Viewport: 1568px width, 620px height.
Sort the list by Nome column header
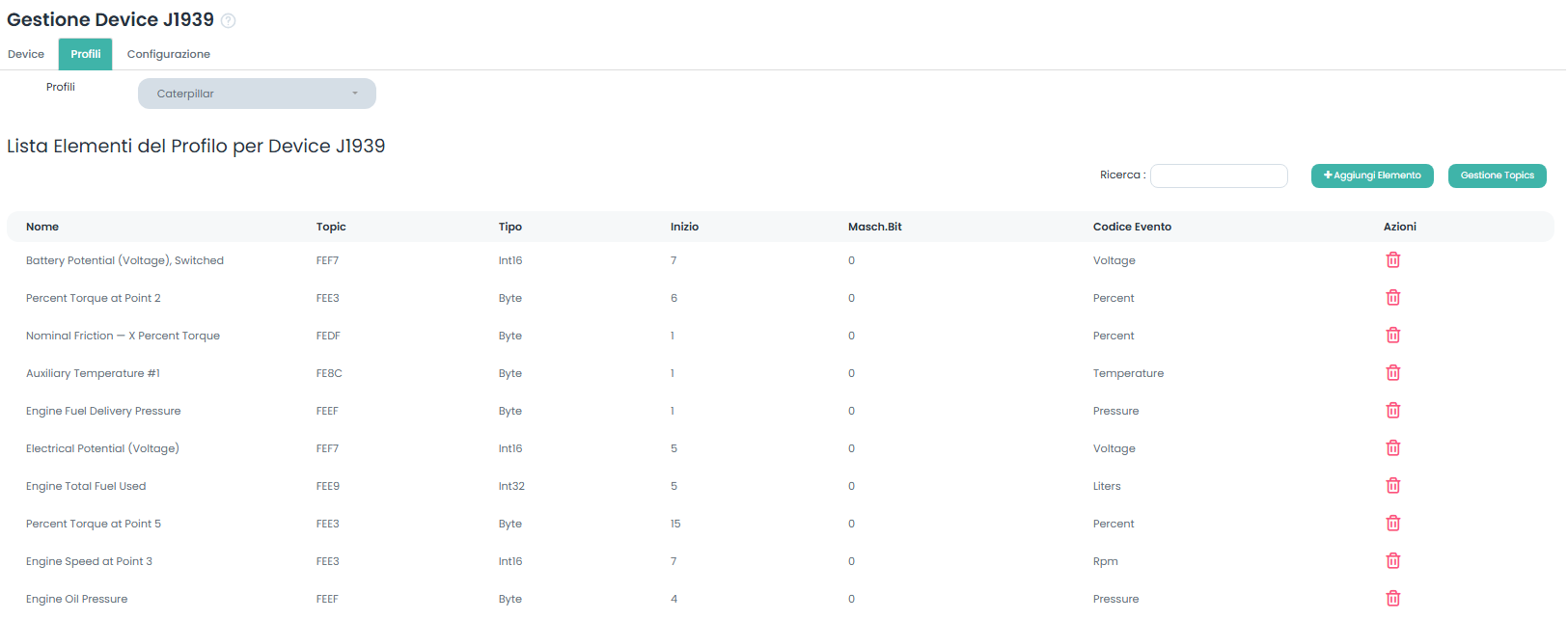click(x=42, y=227)
